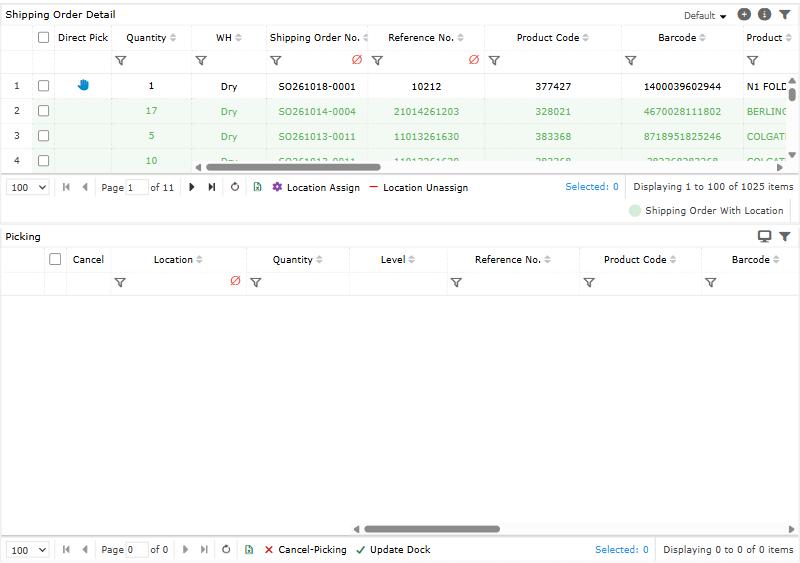Click Shipping Order With Location green legend
800x563 pixels.
[x=707, y=210]
